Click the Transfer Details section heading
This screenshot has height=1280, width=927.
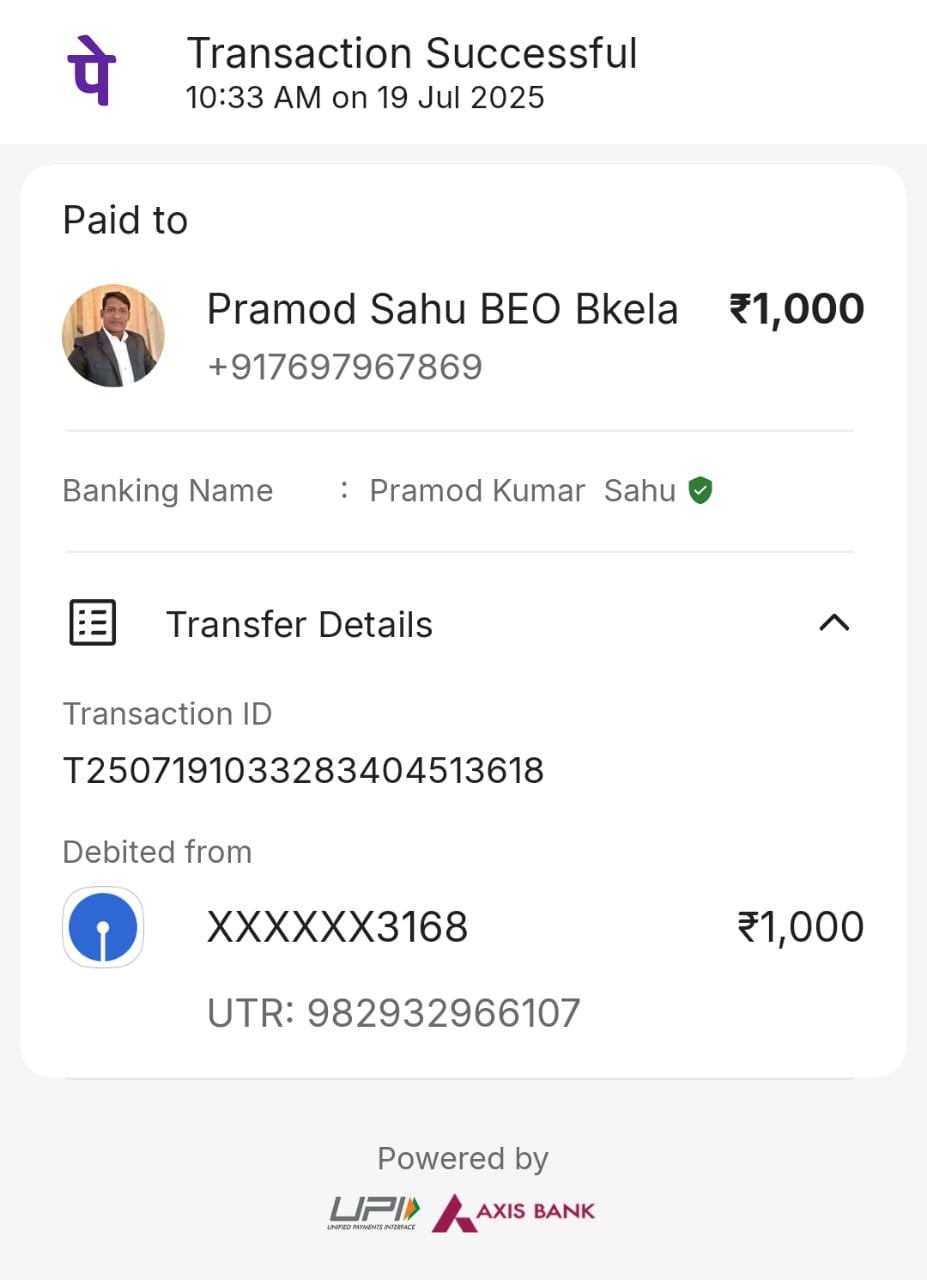(299, 624)
